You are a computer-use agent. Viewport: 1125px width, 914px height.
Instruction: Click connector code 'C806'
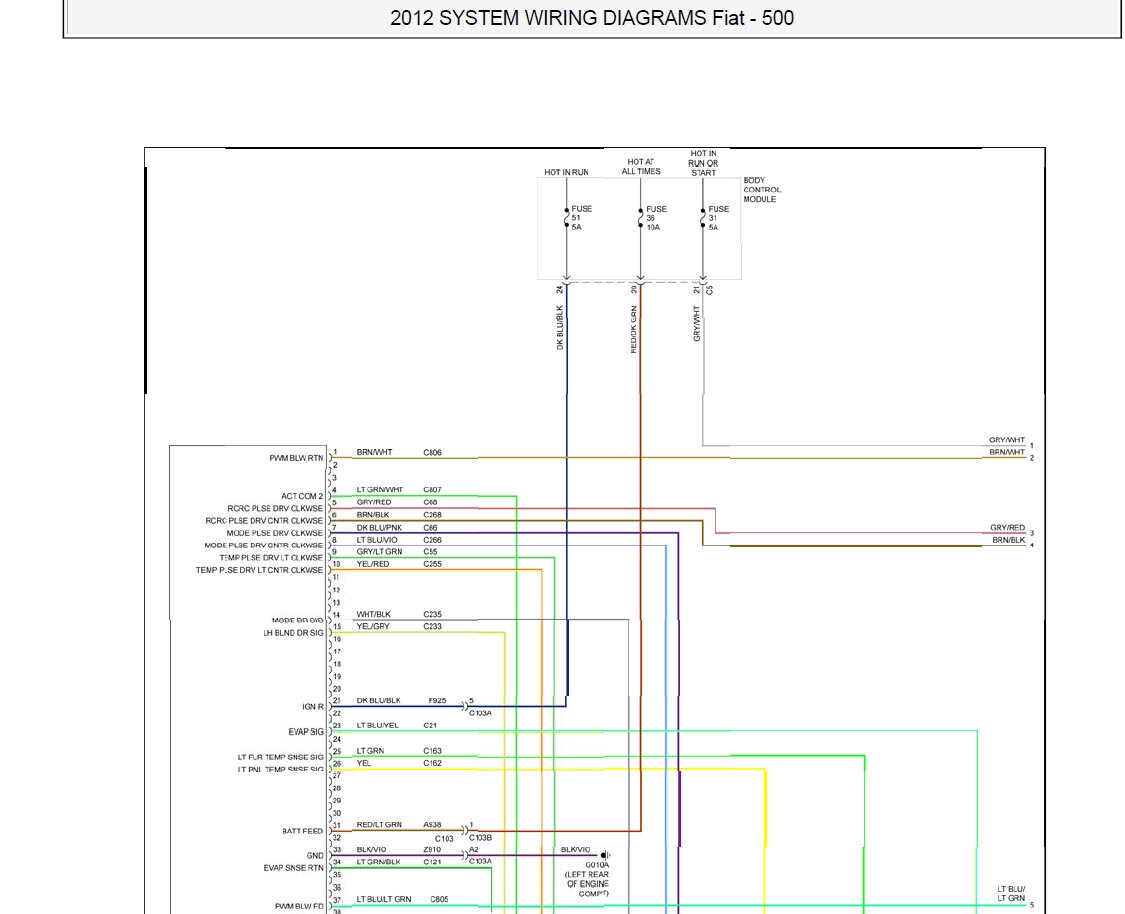coord(433,453)
